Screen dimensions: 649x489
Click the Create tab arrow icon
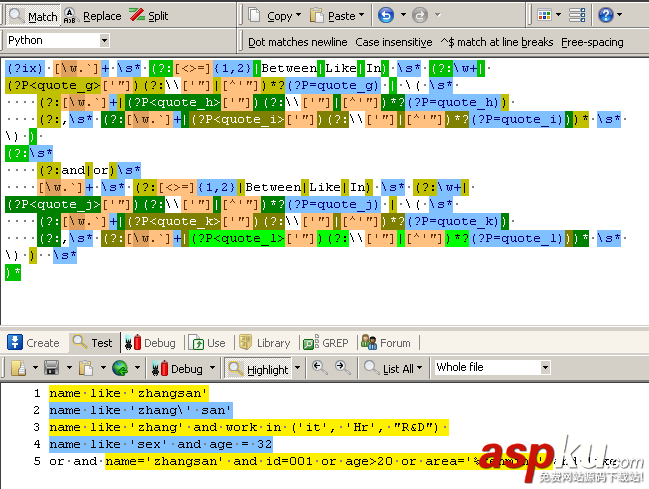15,342
